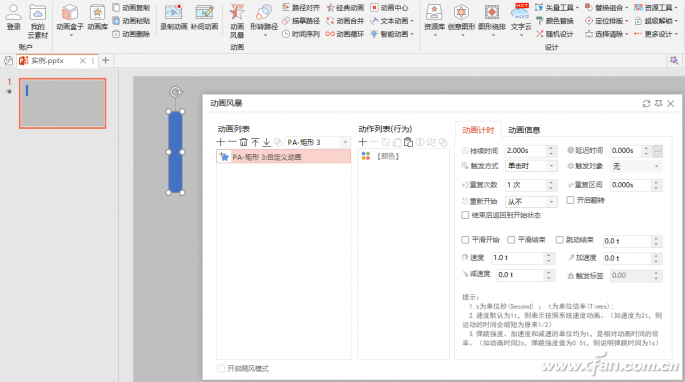Image resolution: width=685 pixels, height=382 pixels.
Task: Click 动画合并 merge animations
Action: point(345,21)
